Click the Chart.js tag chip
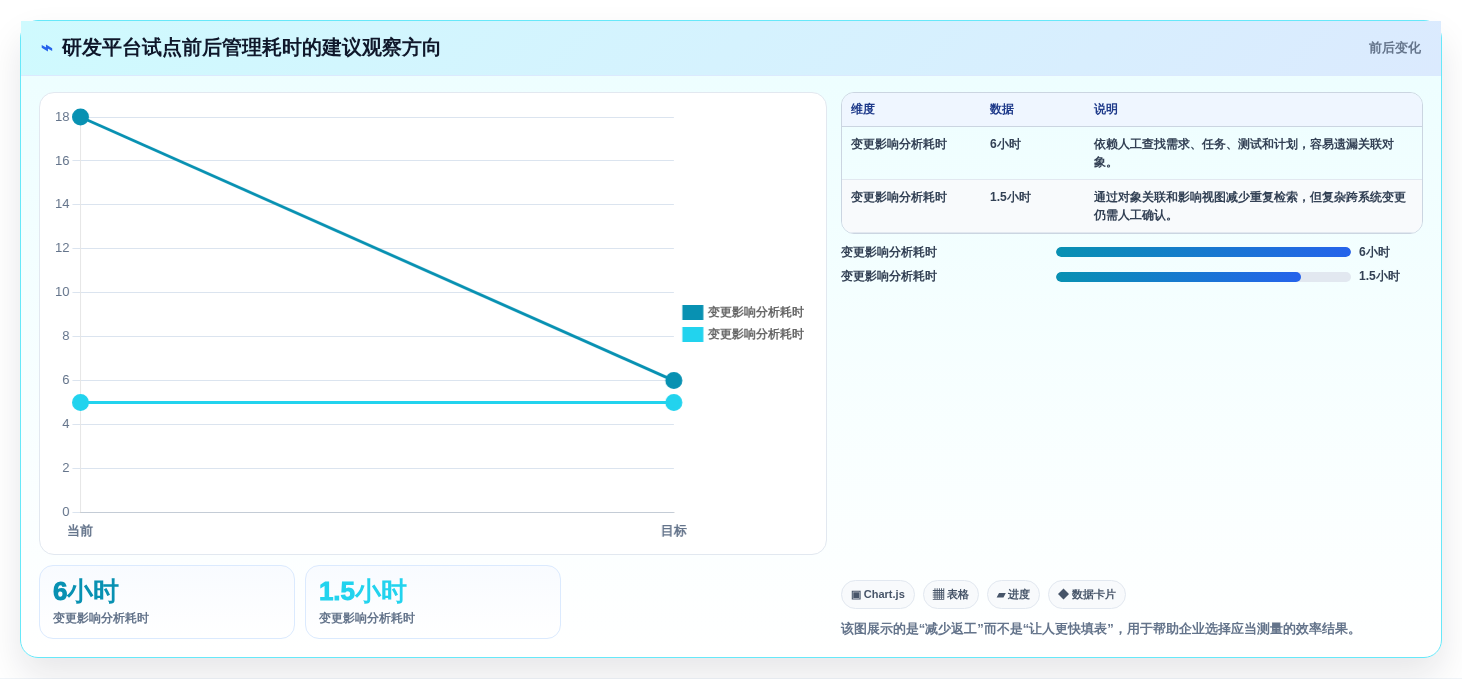The height and width of the screenshot is (679, 1462). point(877,594)
